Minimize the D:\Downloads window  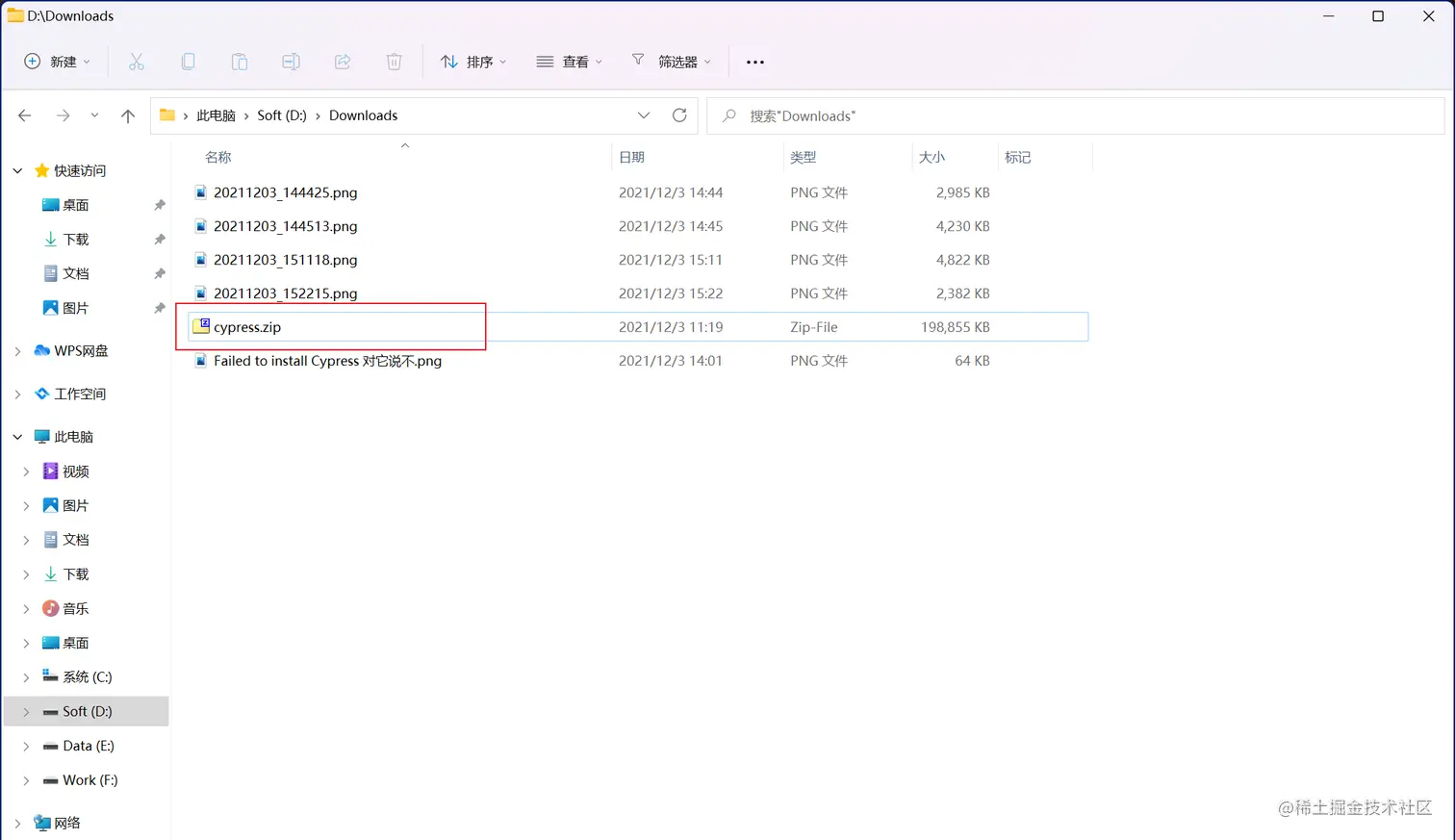point(1329,16)
